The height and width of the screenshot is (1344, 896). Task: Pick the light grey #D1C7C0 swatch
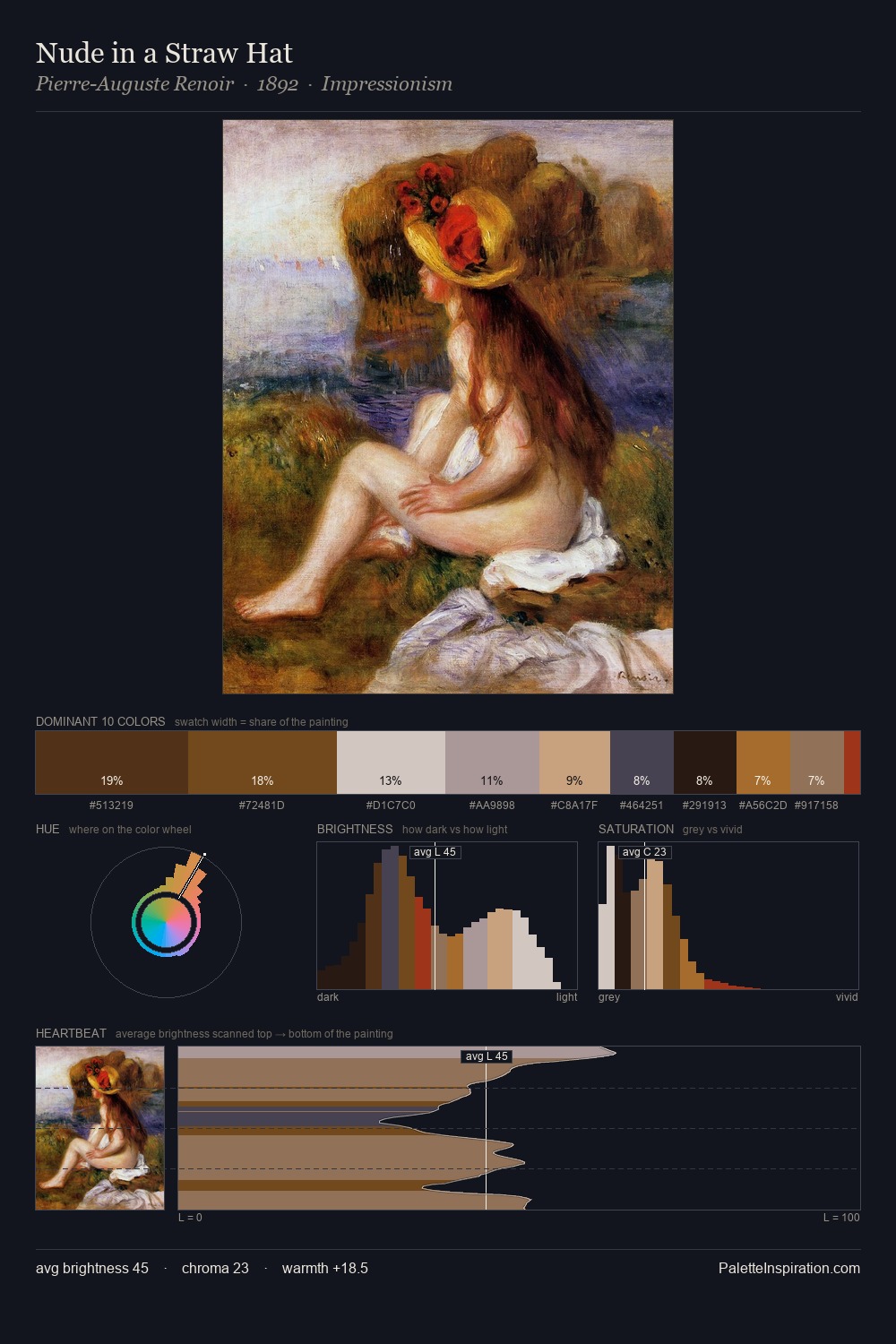point(391,762)
